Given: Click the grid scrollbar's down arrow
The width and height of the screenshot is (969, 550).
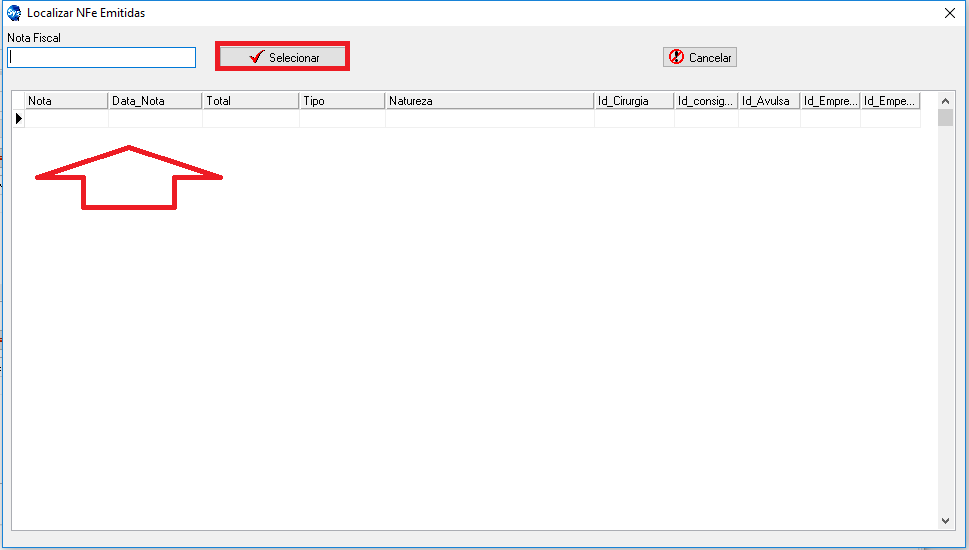Looking at the screenshot, I should point(946,521).
